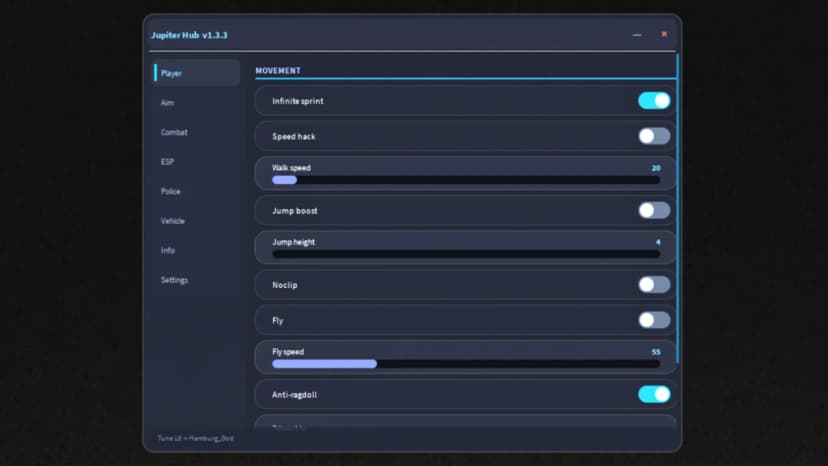Click the Fly speed value 55
The height and width of the screenshot is (466, 828).
coord(656,352)
